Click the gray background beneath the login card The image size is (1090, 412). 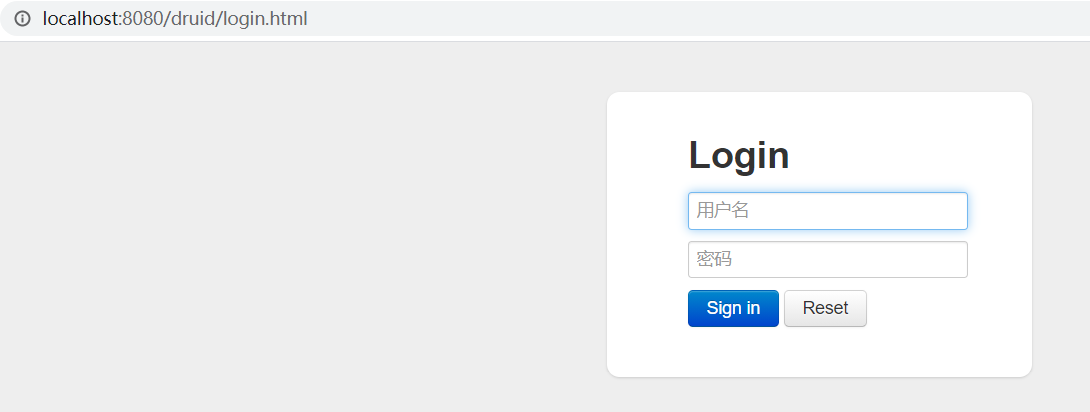(x=819, y=395)
